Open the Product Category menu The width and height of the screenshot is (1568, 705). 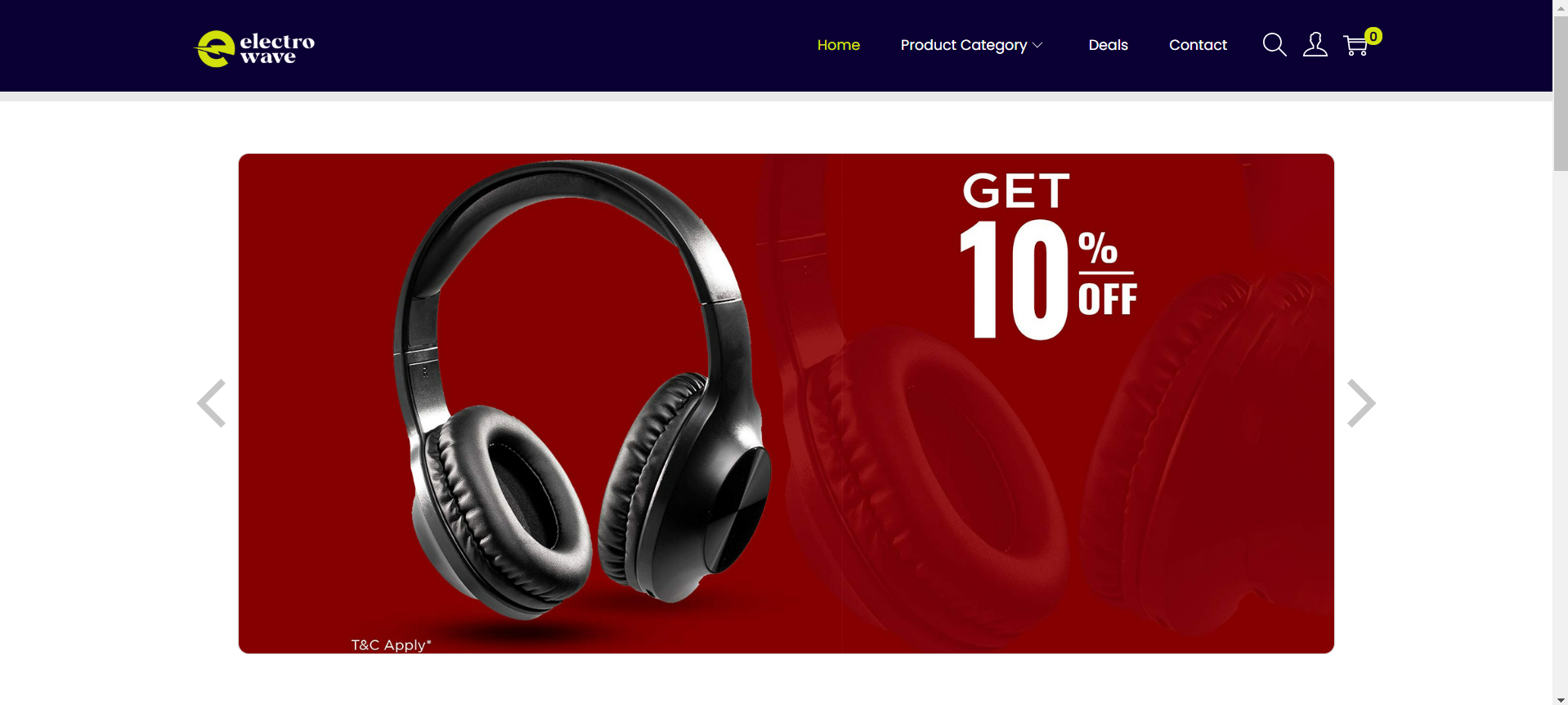coord(971,45)
